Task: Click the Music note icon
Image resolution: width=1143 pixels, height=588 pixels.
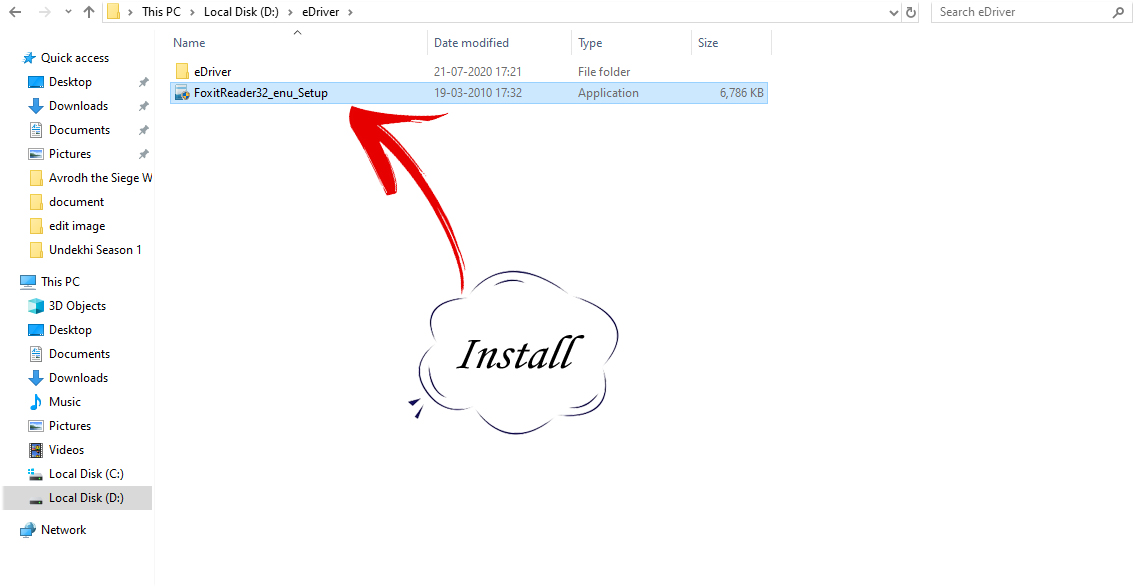Action: 36,402
